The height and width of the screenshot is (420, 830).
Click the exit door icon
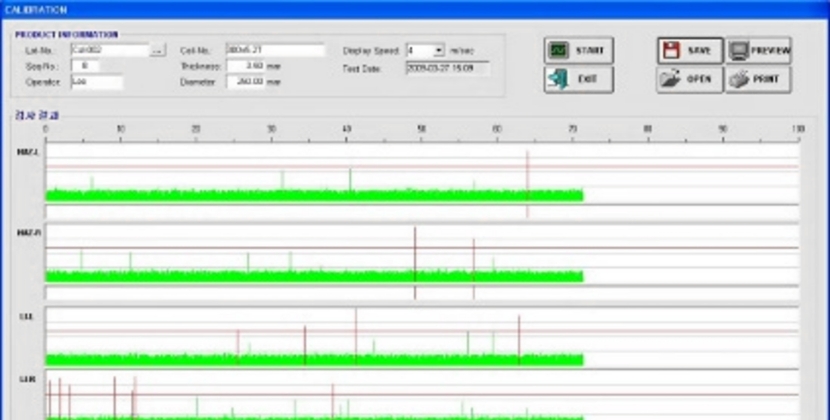click(558, 79)
